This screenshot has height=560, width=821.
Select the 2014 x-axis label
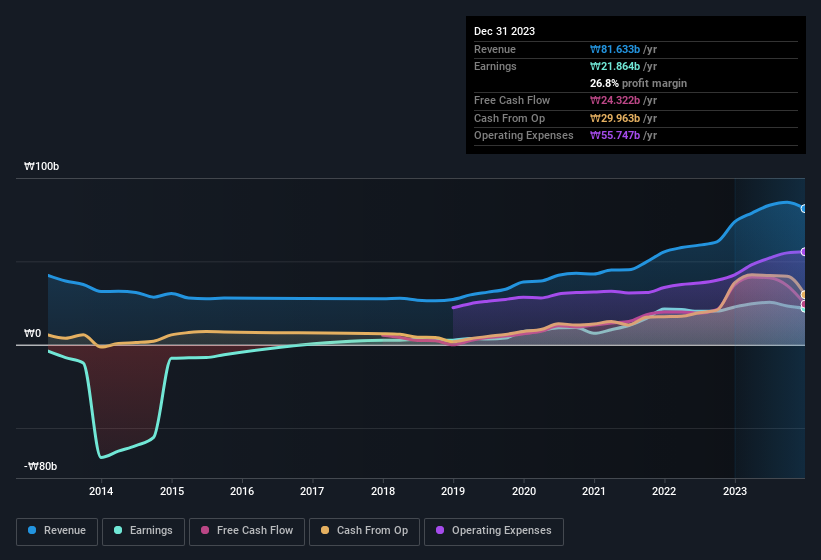pos(101,491)
